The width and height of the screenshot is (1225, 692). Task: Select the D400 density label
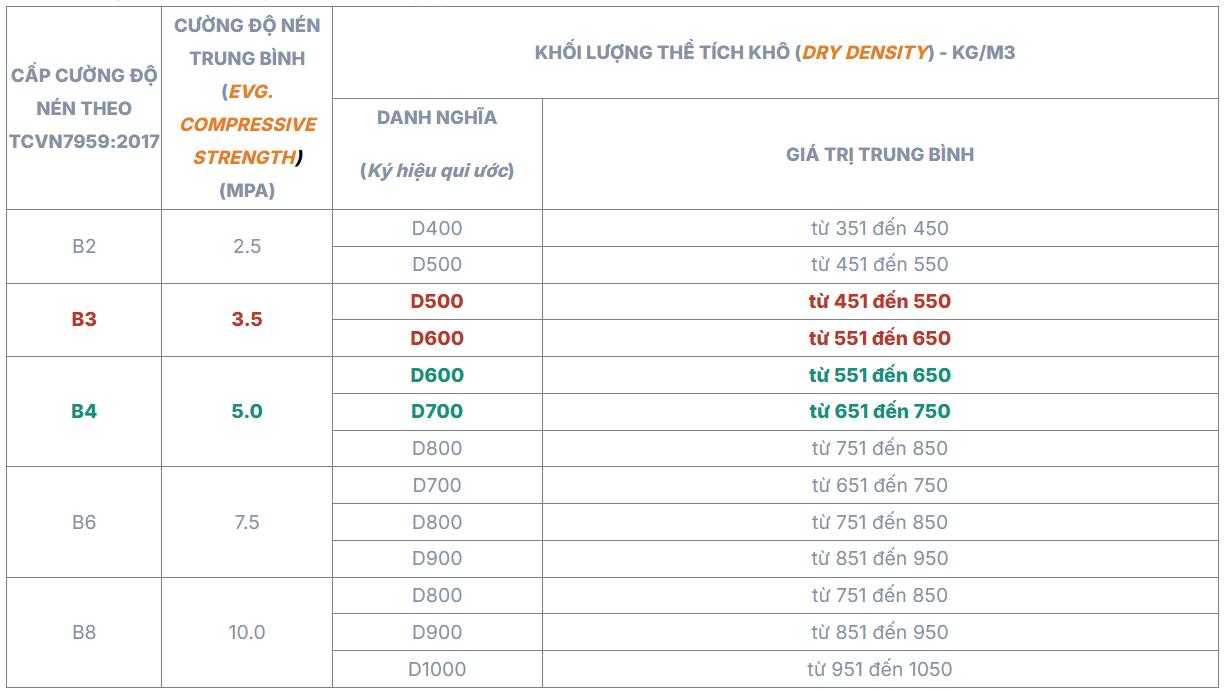(437, 228)
